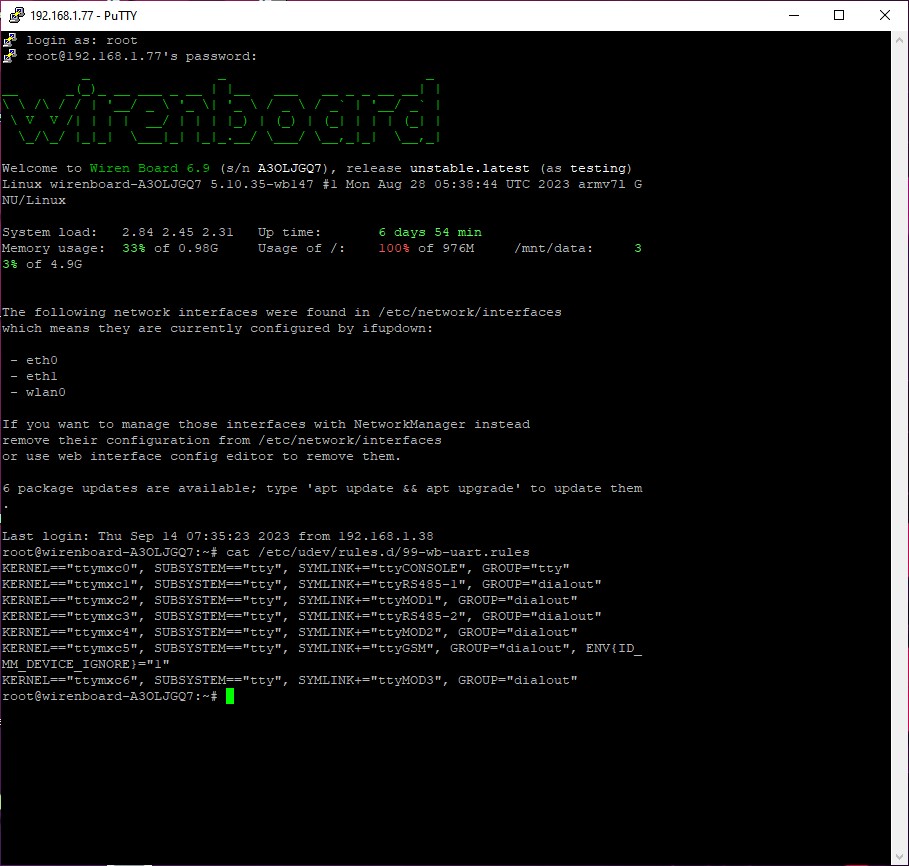Maximize the PuTTY window
Viewport: 909px width, 866px height.
tap(839, 15)
